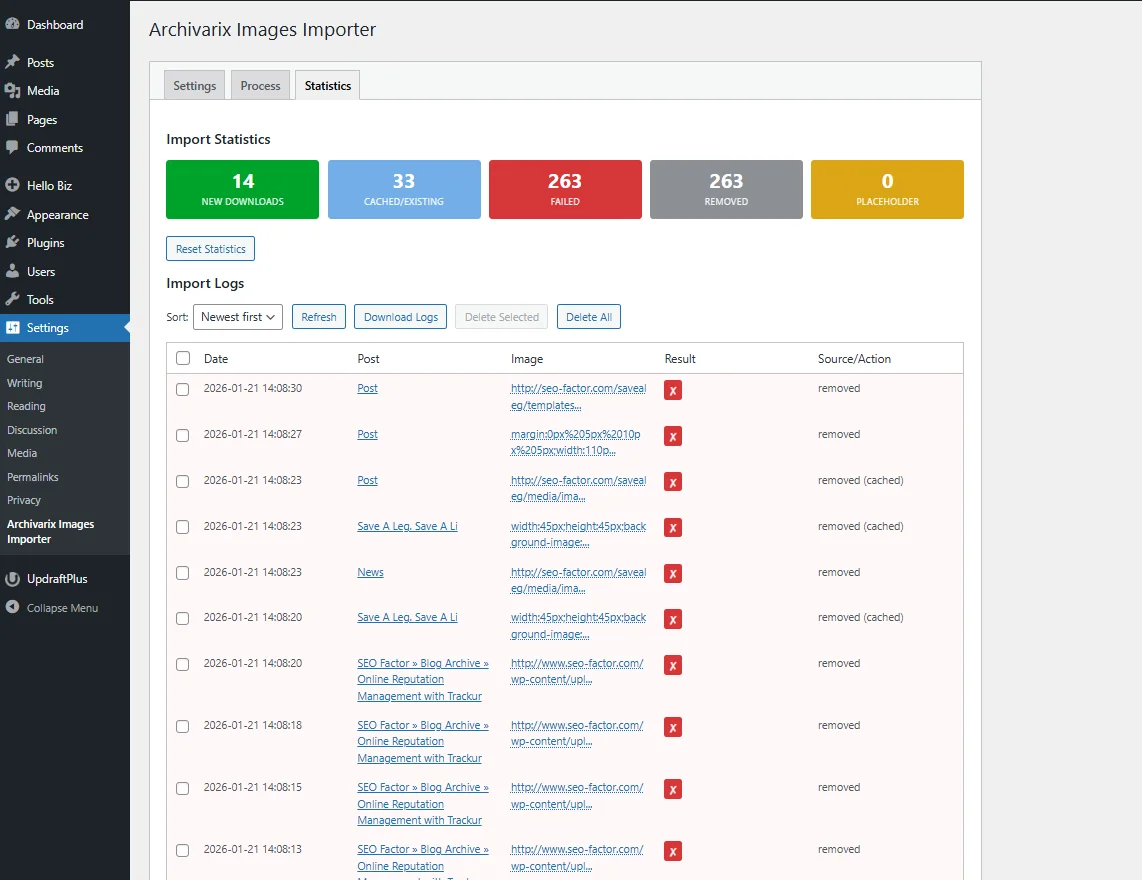Click the Comments speech bubble icon
This screenshot has width=1142, height=880.
[12, 148]
